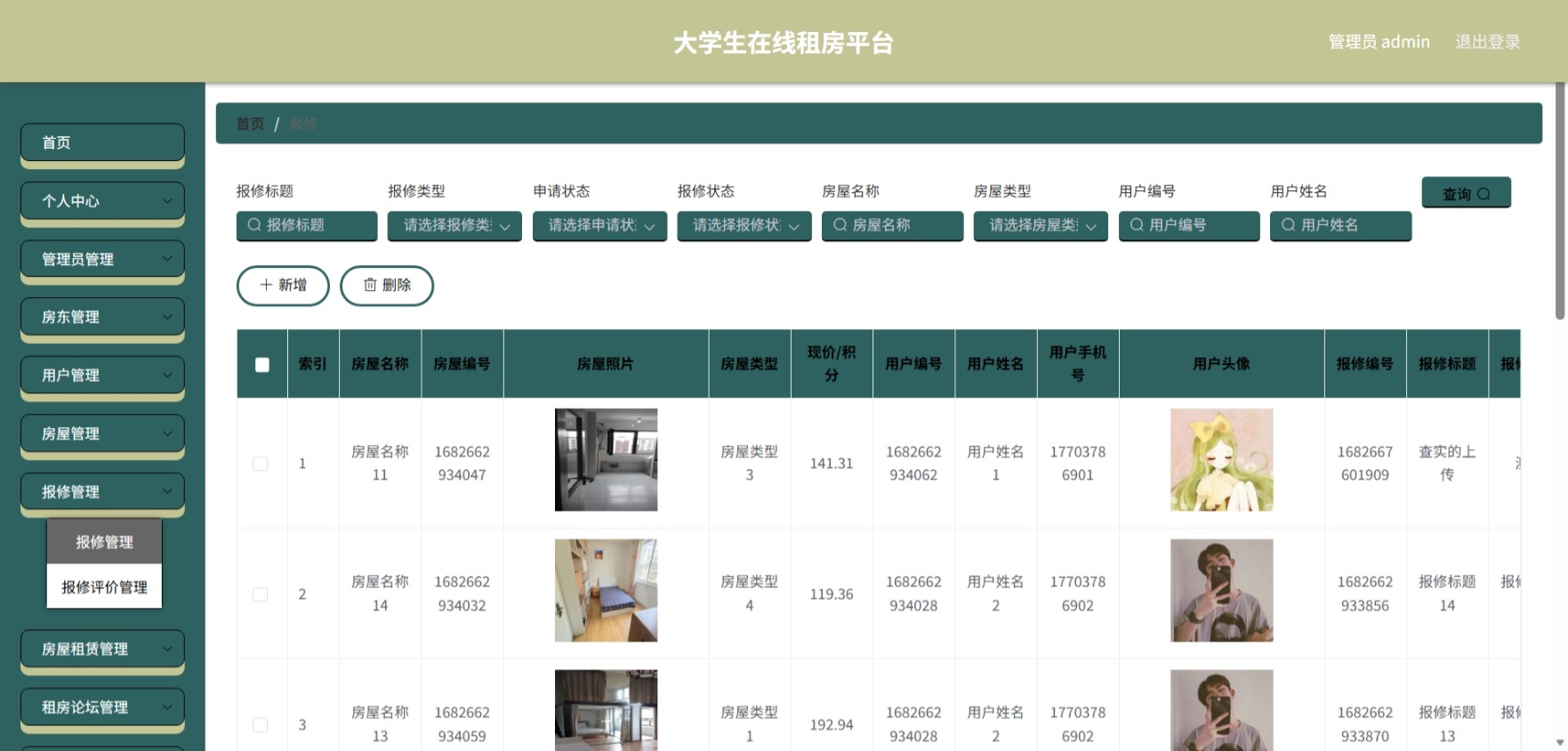
Task: Click the 退出登录 link
Action: pyautogui.click(x=1487, y=42)
